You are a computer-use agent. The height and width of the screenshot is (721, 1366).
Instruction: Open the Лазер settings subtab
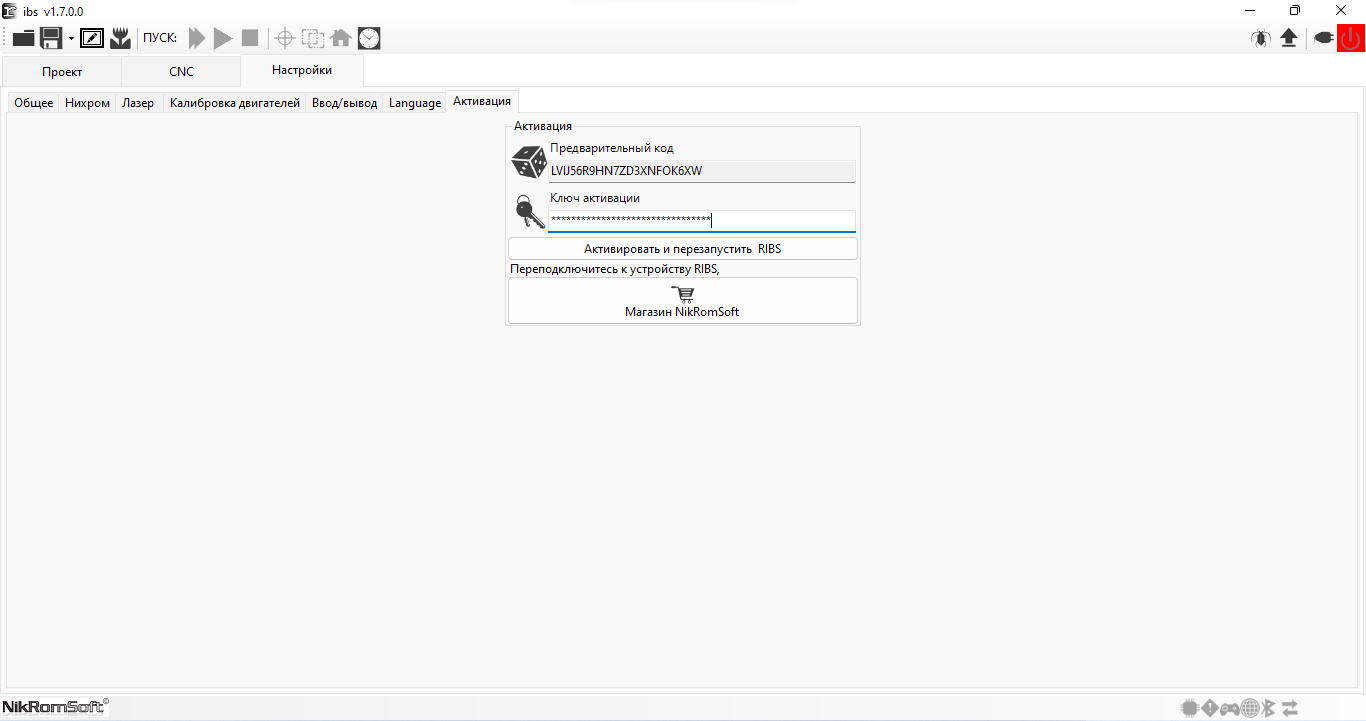[x=138, y=103]
